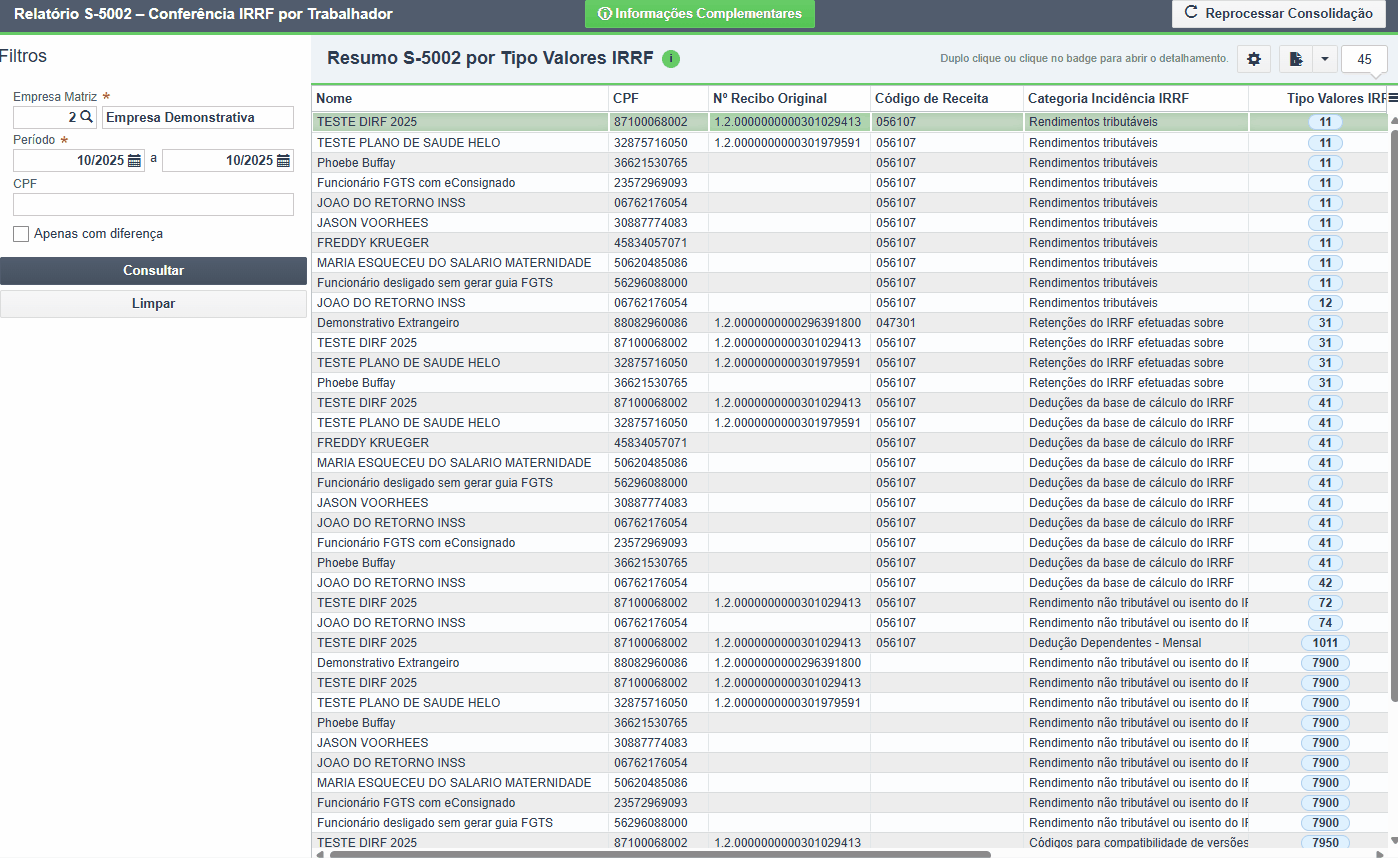Click the horizontal scrollbar of the grid
Image resolution: width=1398 pixels, height=858 pixels.
(x=660, y=854)
